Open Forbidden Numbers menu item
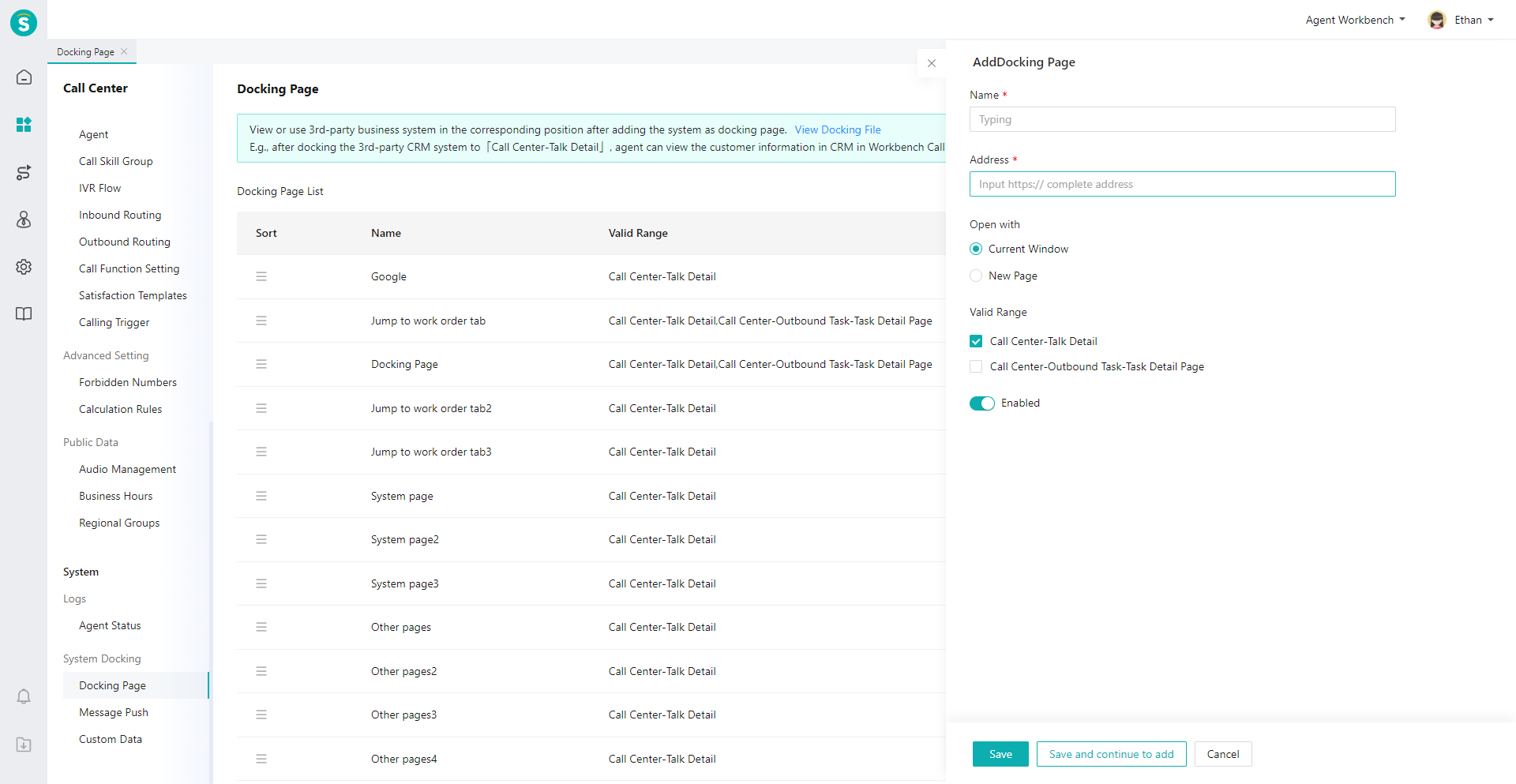The height and width of the screenshot is (784, 1516). [128, 382]
